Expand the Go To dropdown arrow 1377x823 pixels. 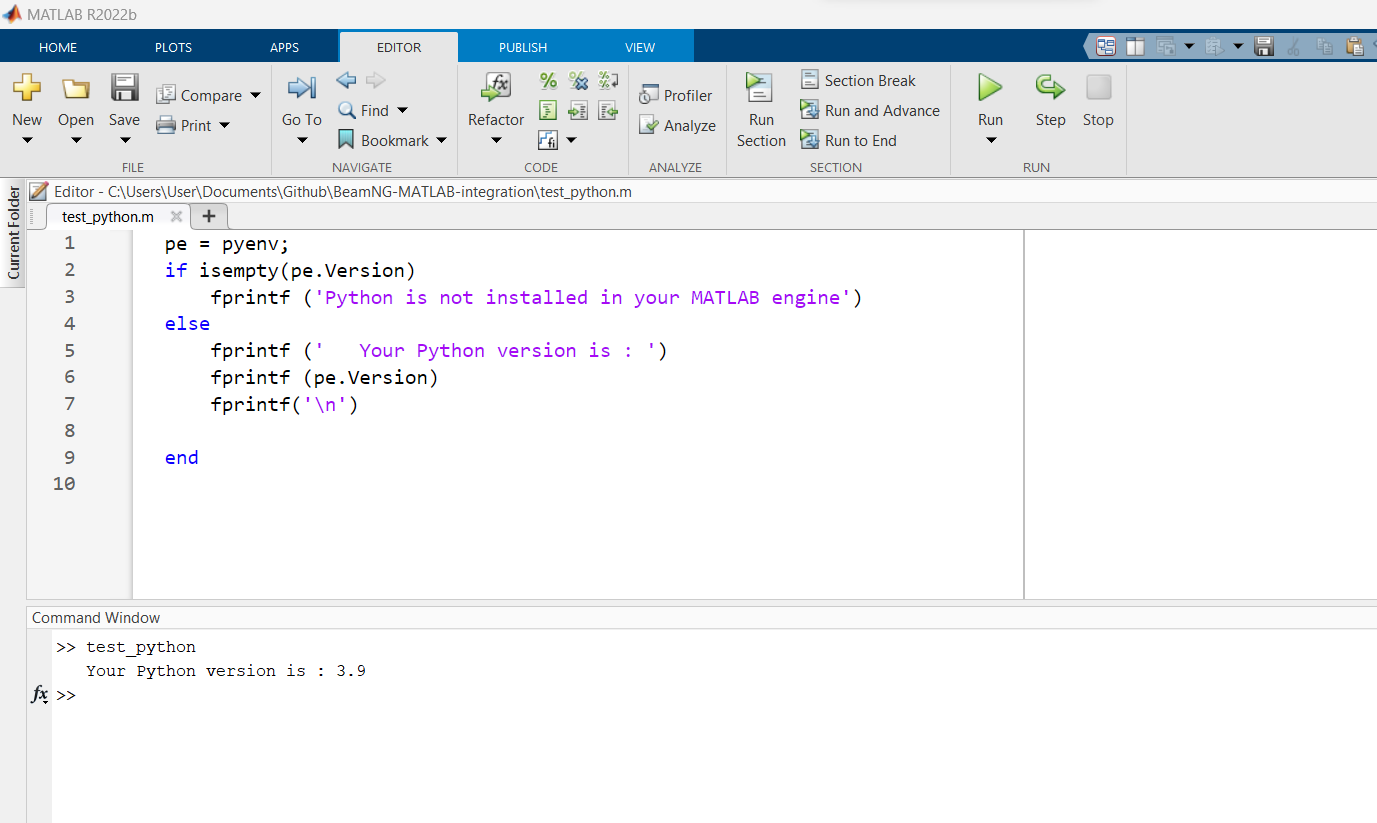pyautogui.click(x=302, y=140)
